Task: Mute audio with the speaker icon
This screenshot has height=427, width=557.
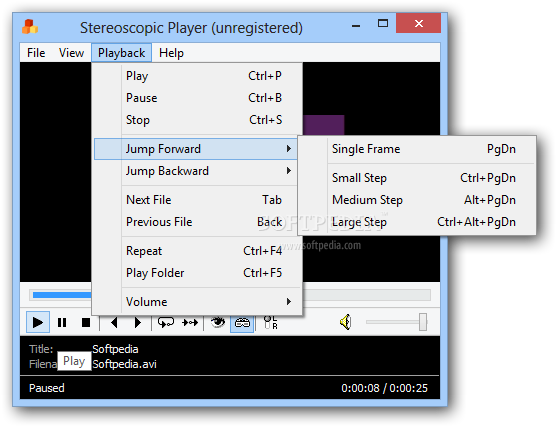Action: (346, 322)
